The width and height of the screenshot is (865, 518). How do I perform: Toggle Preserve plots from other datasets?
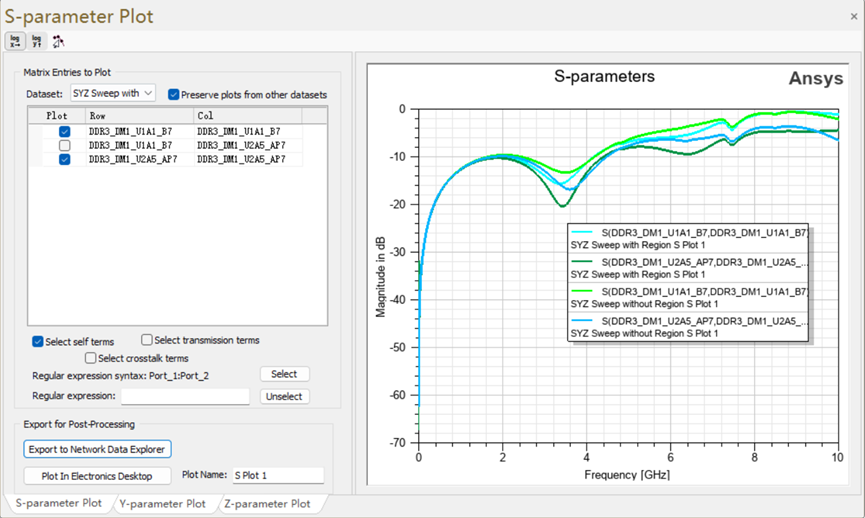(x=174, y=95)
